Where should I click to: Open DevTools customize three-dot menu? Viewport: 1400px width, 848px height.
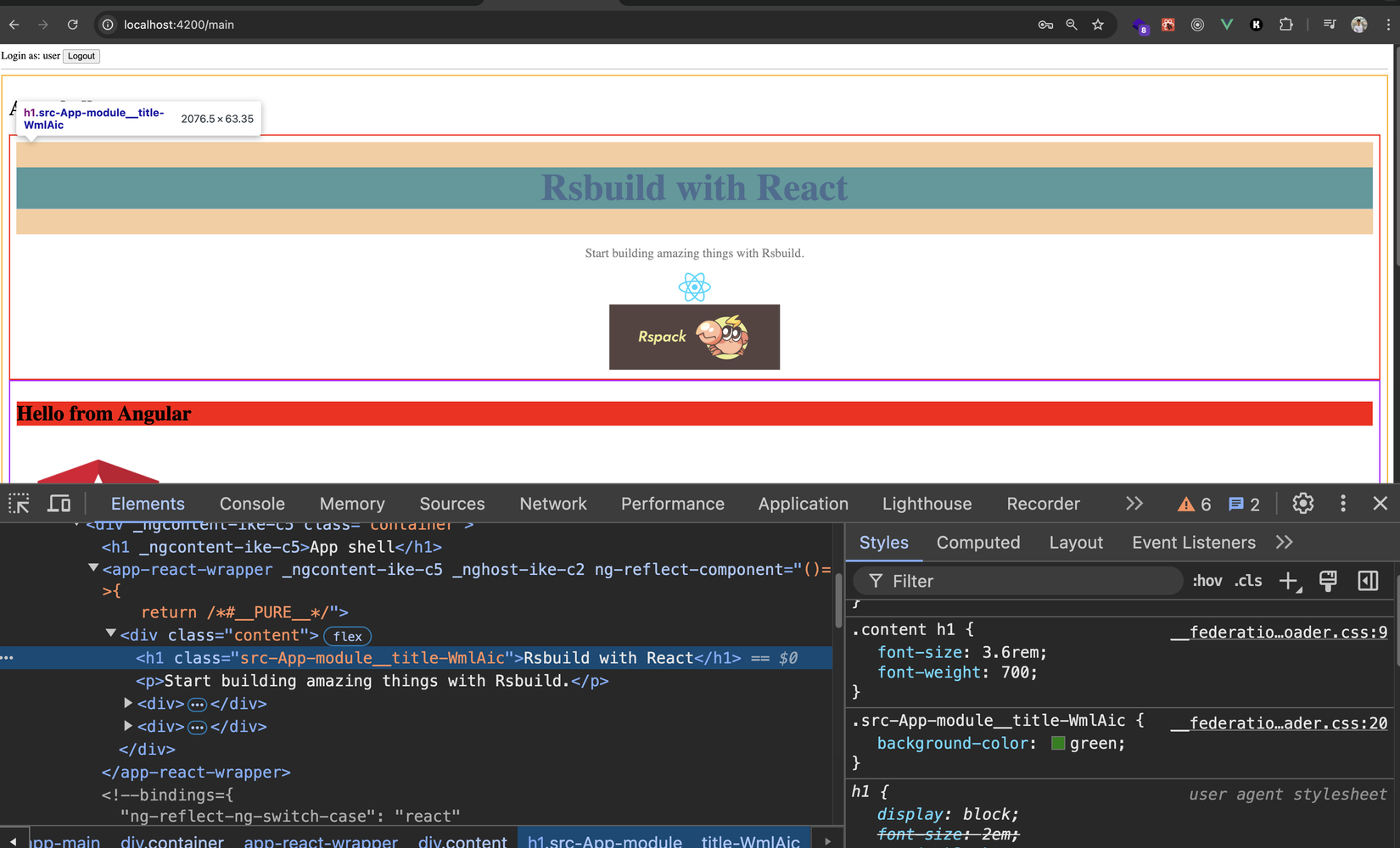tap(1343, 504)
